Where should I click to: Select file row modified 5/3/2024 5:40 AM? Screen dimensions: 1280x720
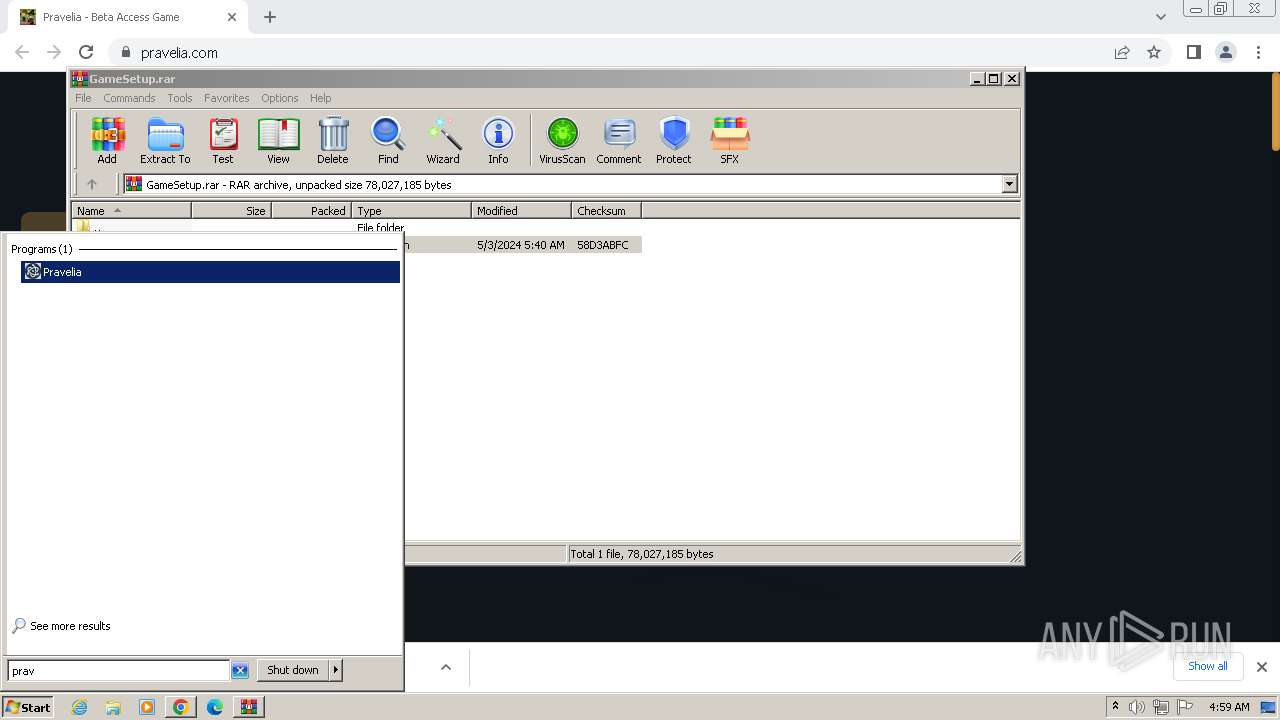pyautogui.click(x=521, y=245)
